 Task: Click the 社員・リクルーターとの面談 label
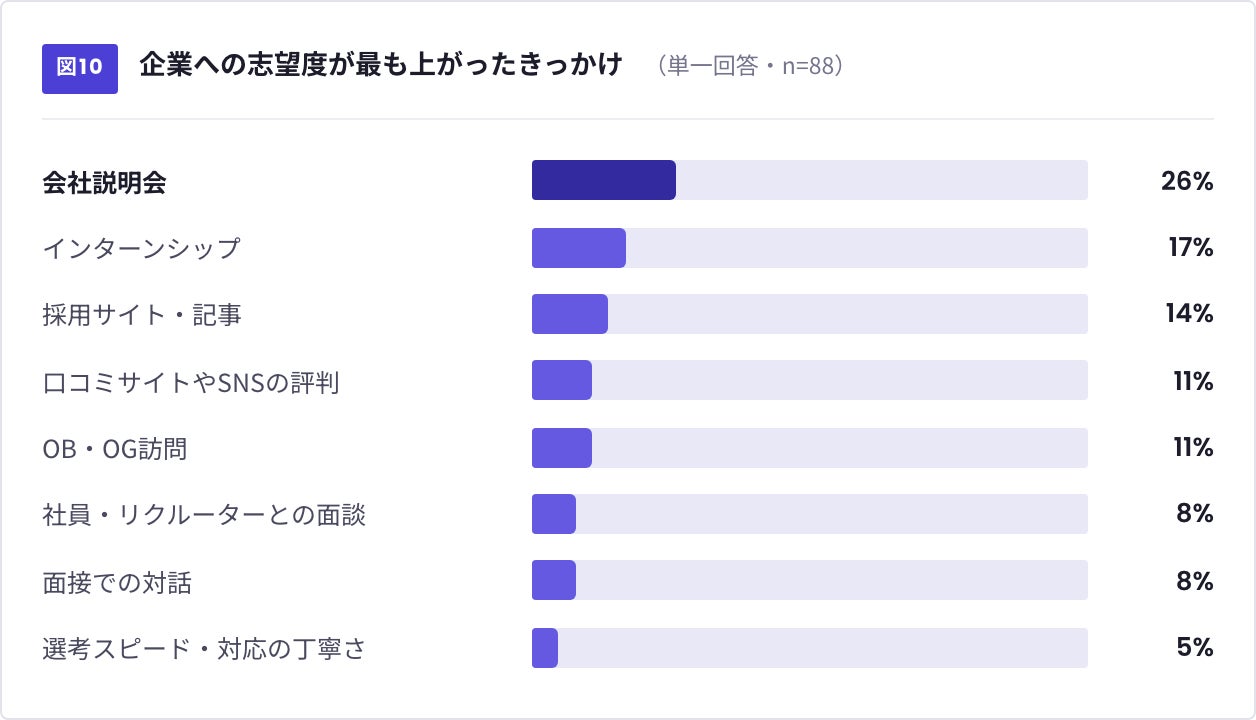pyautogui.click(x=204, y=515)
